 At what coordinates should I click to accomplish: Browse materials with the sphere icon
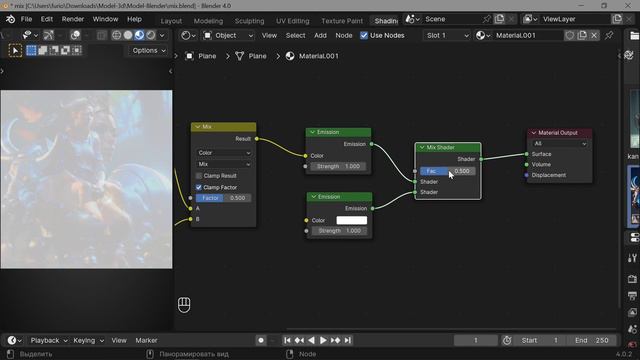[x=482, y=36]
